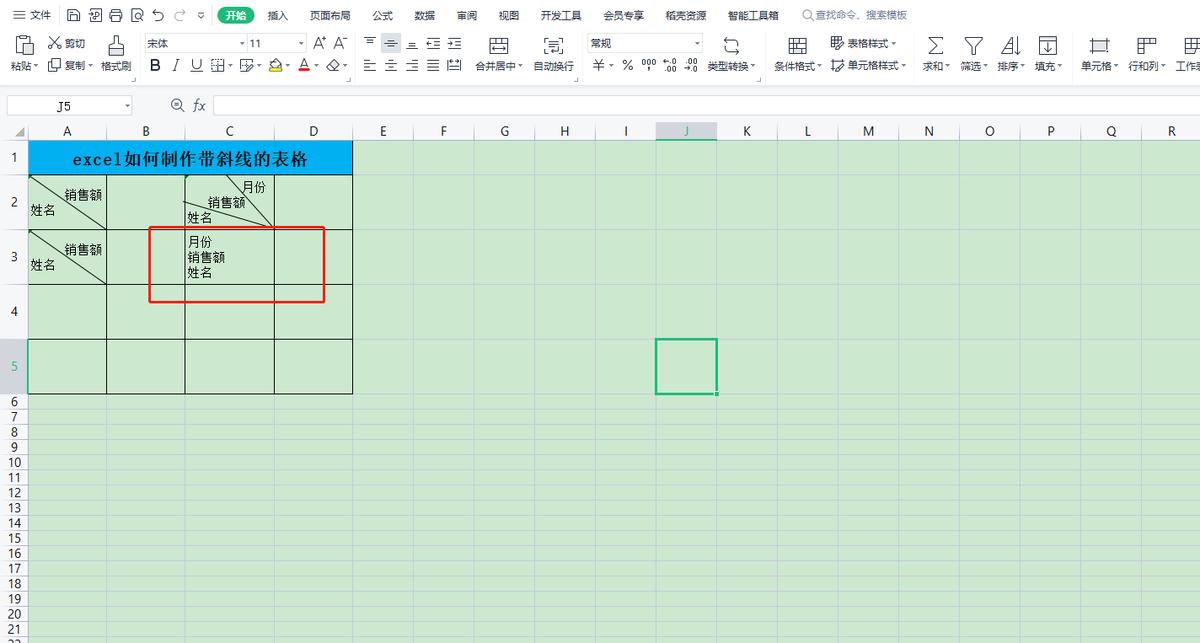Screen dimensions: 1200x643
Task: Toggle Underline formatting
Action: [196, 65]
